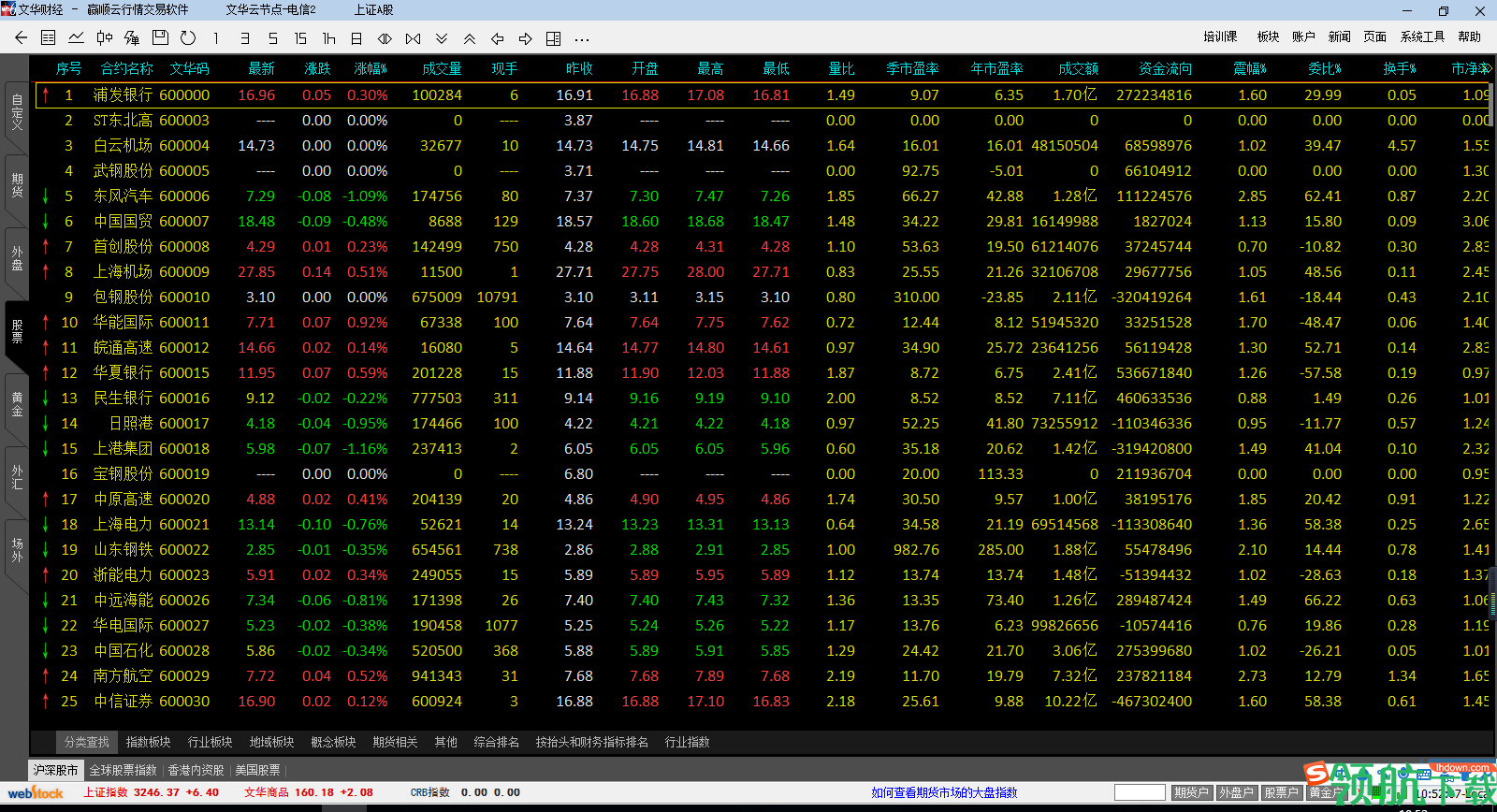Viewport: 1497px width, 812px height.
Task: Open the three-dots more options in toolbar
Action: click(x=582, y=38)
